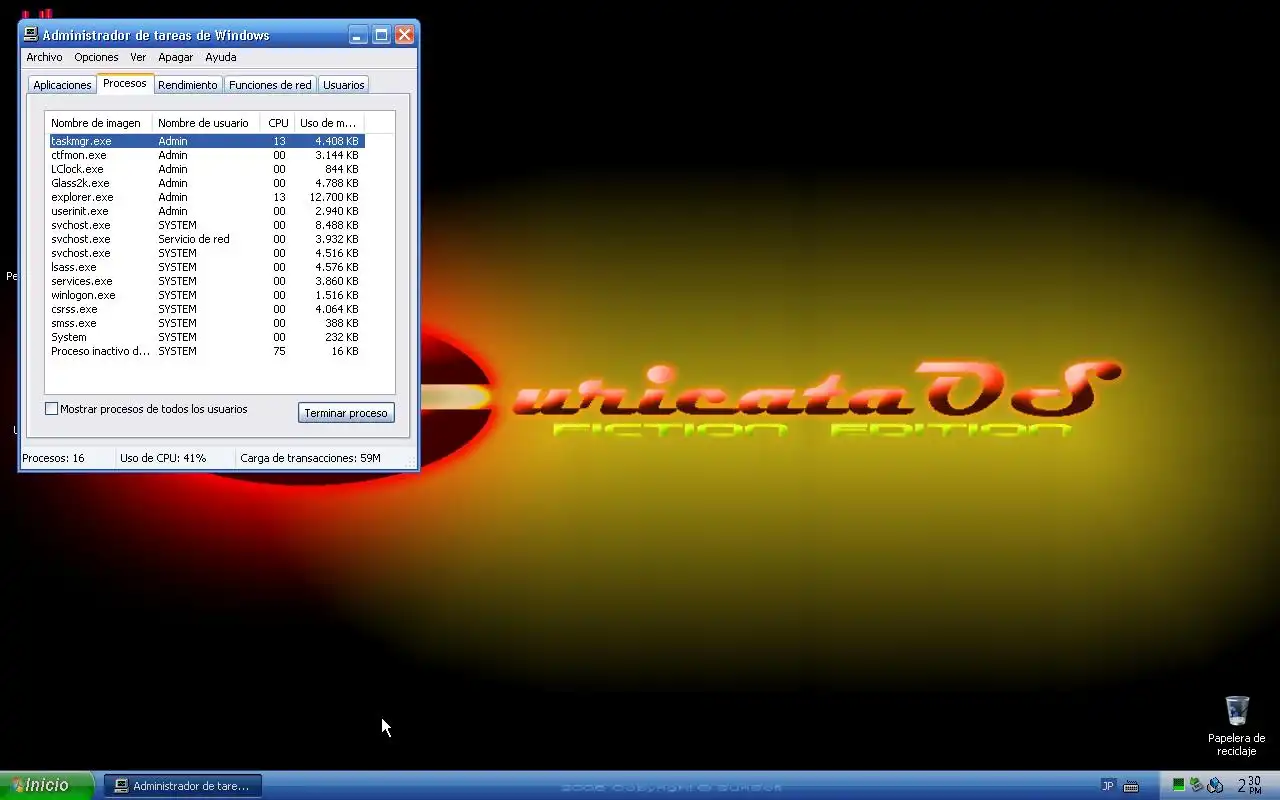Screen dimensions: 1280x800
Task: Open the Archivo menu
Action: coord(44,57)
